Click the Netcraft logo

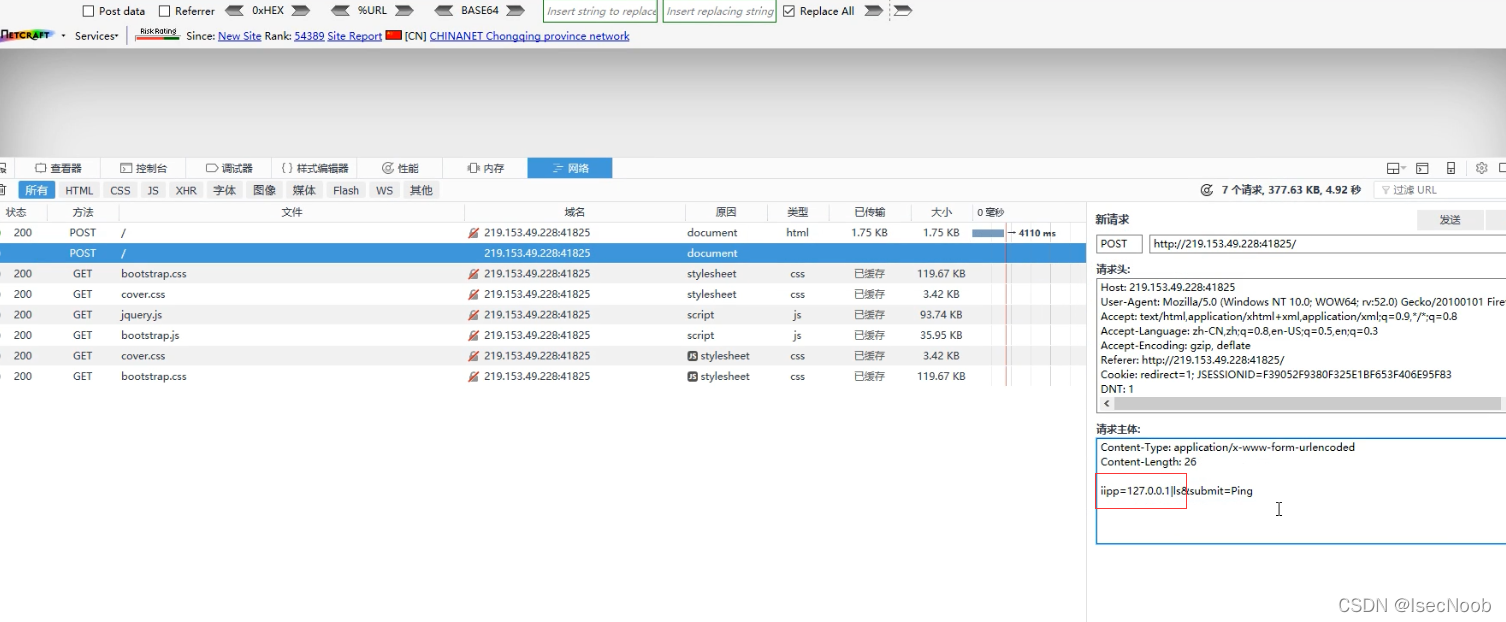point(27,36)
